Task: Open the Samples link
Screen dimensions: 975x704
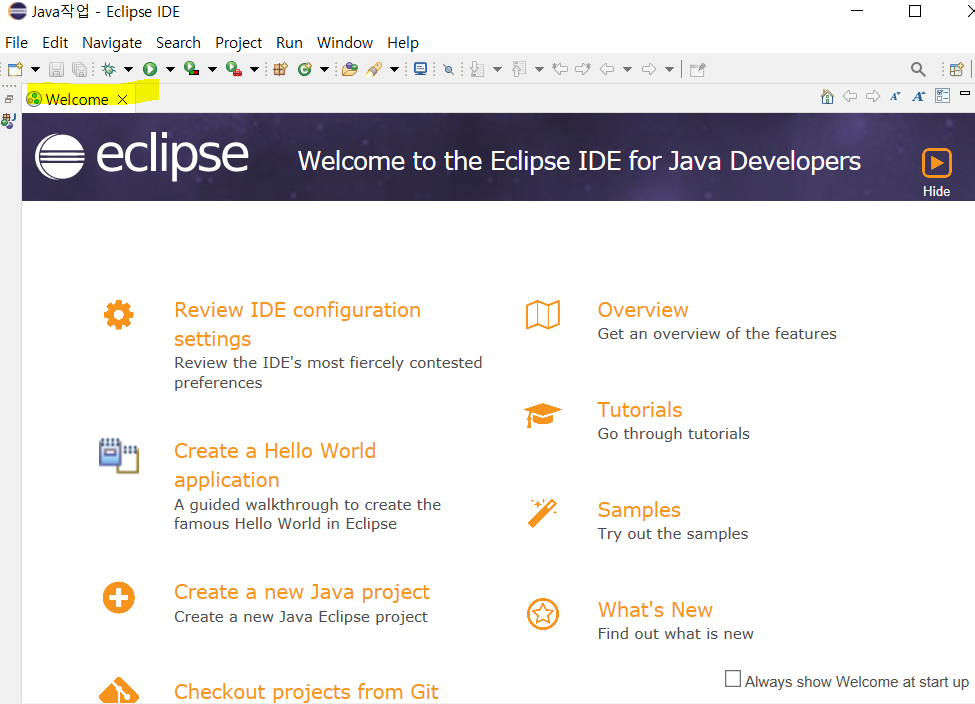Action: pos(639,509)
